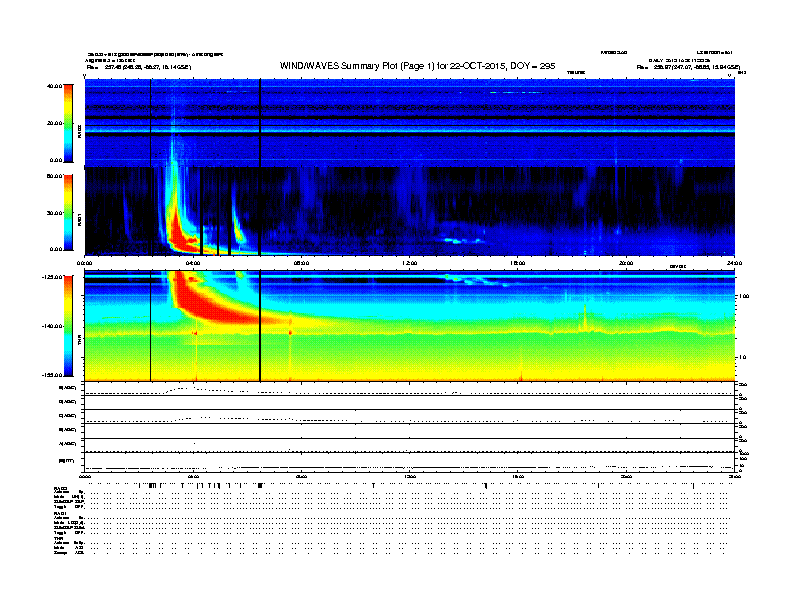Image resolution: width=792 pixels, height=612 pixels.
Task: Click the bottom line plot panel above time axis
Action: pyautogui.click(x=410, y=462)
